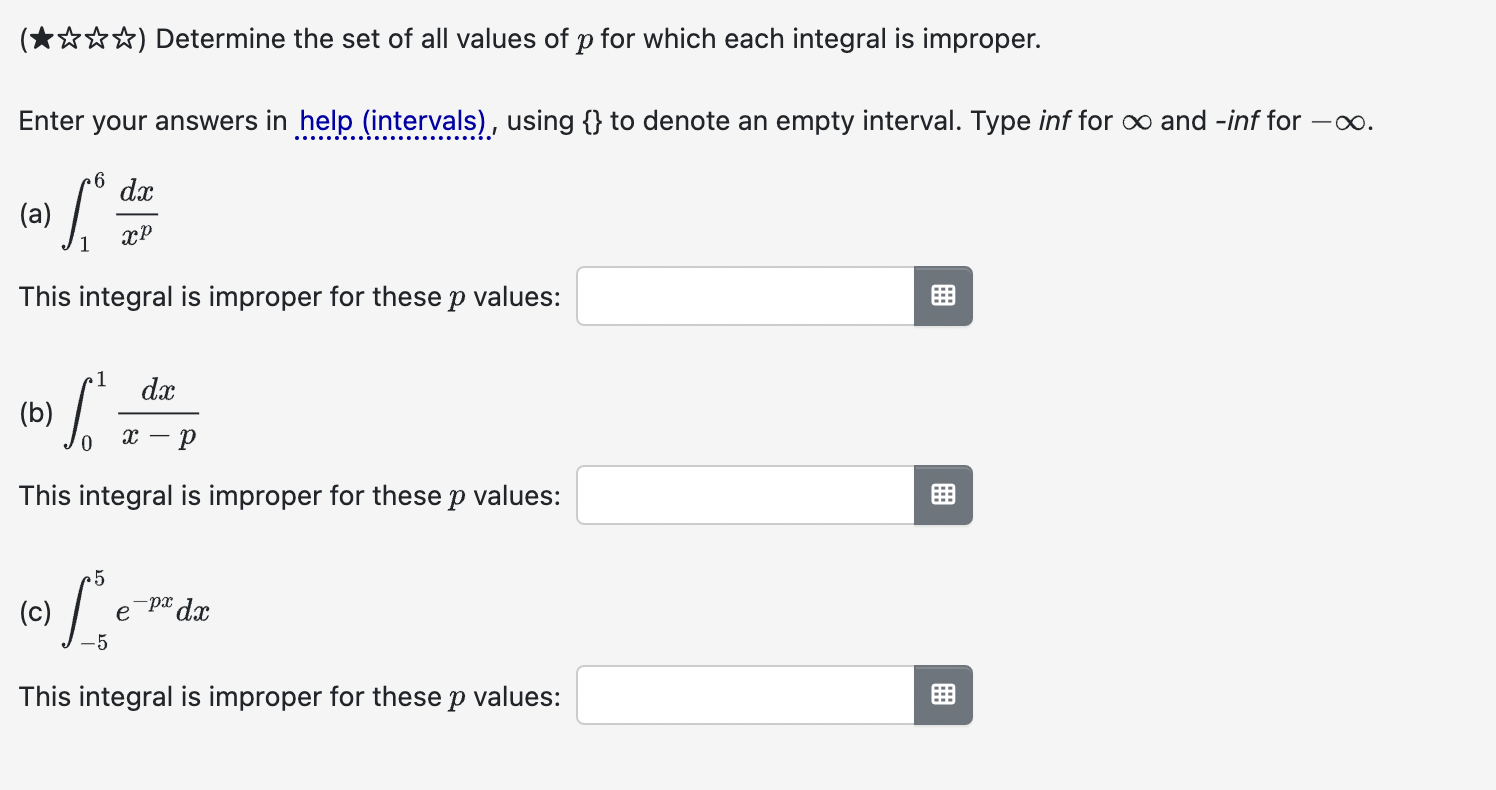Focus the part (c) p values answer box
The image size is (1496, 790).
coord(746,695)
